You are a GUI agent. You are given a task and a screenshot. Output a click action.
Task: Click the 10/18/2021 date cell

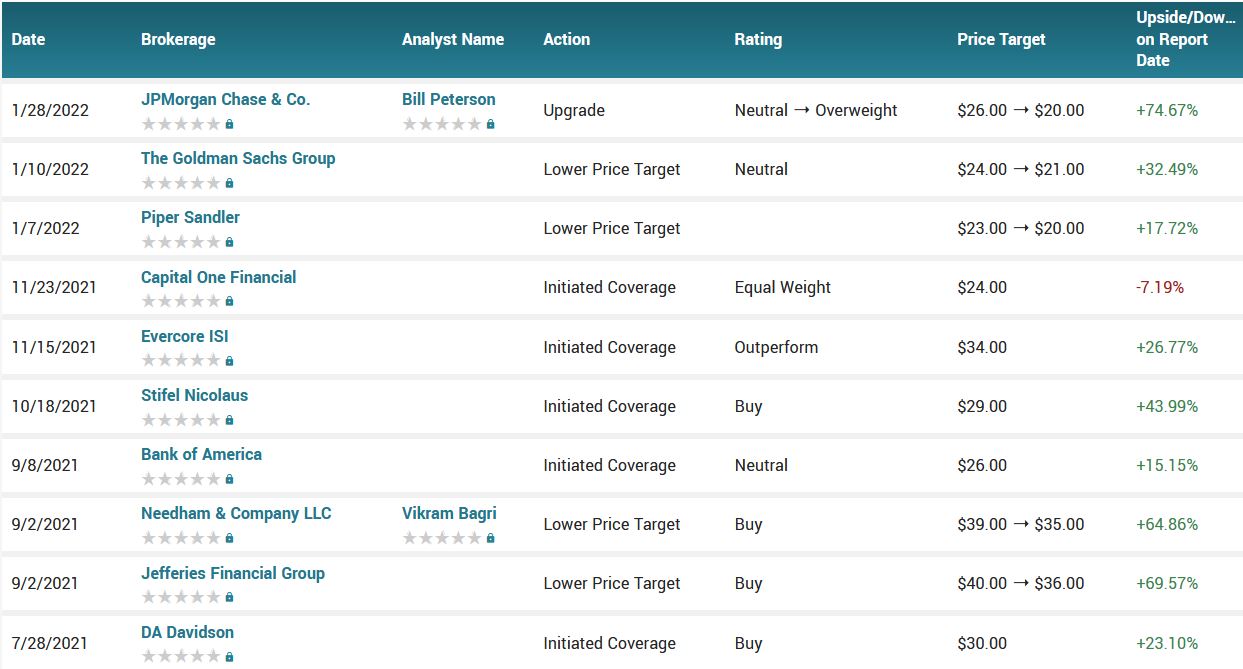(54, 406)
